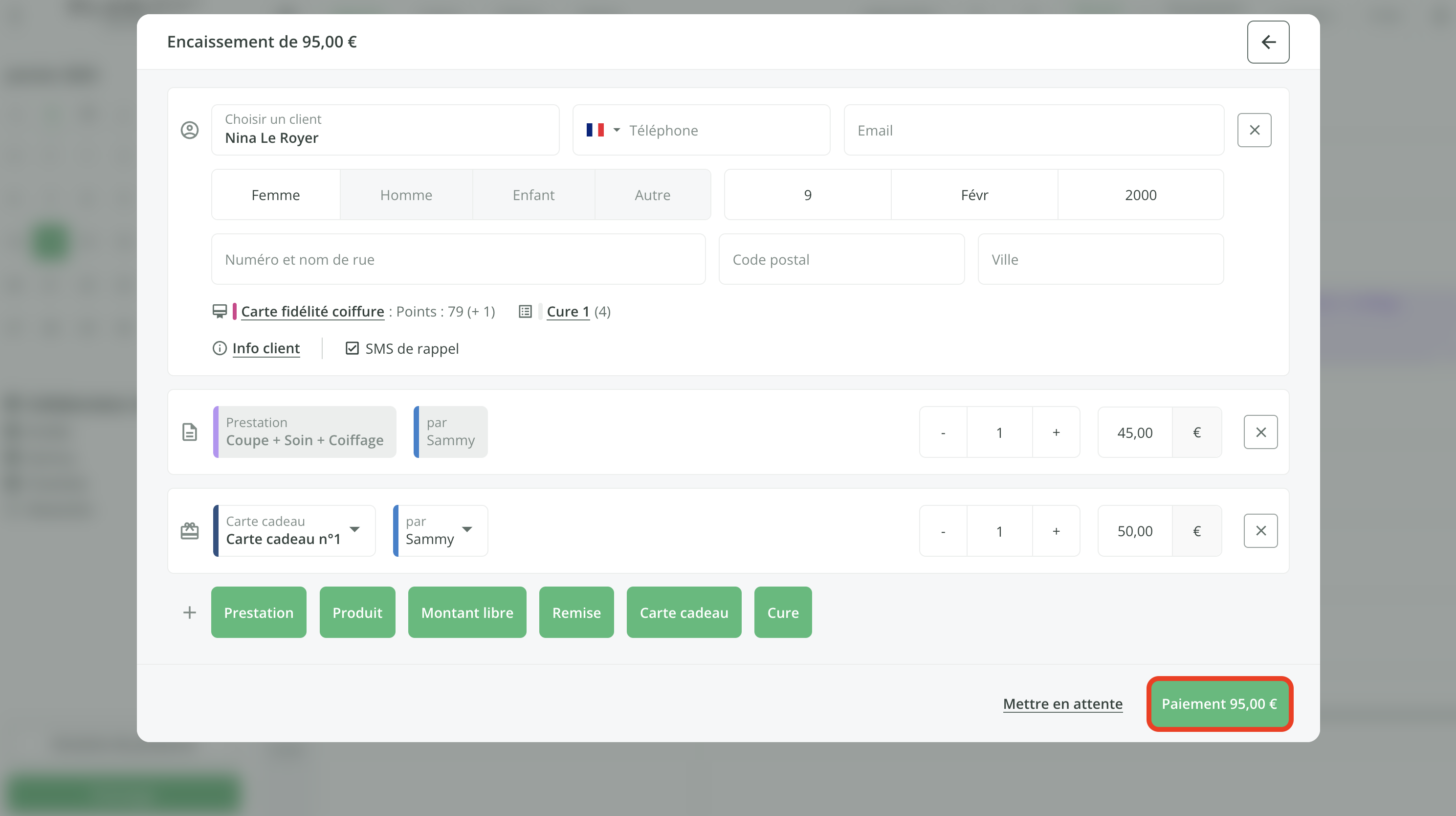Toggle the SMS de rappel checkbox
Image resolution: width=1456 pixels, height=816 pixels.
click(x=352, y=348)
